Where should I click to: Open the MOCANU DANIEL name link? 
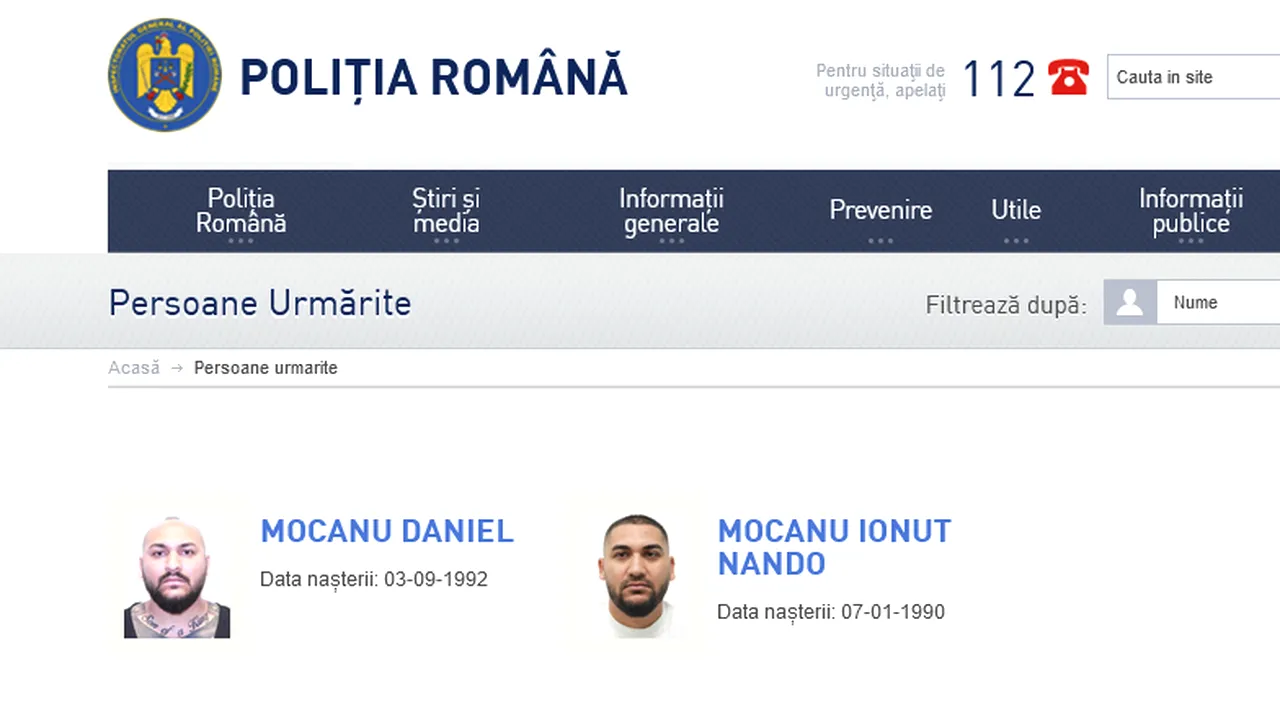click(387, 531)
